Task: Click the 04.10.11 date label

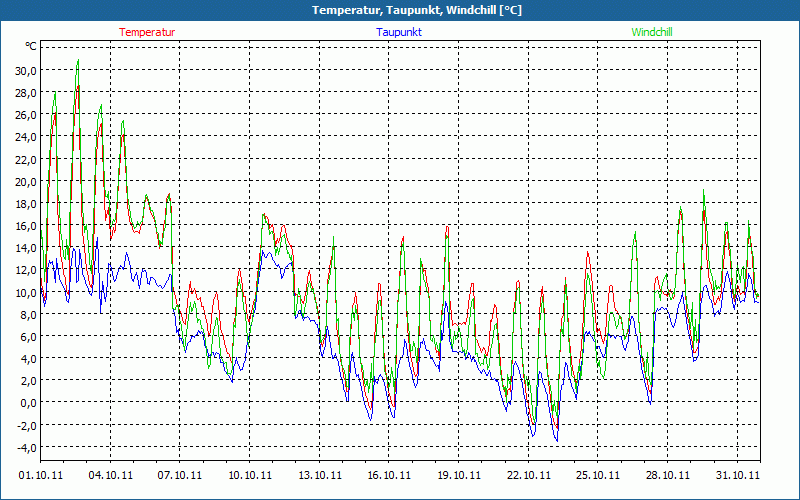Action: pyautogui.click(x=111, y=476)
